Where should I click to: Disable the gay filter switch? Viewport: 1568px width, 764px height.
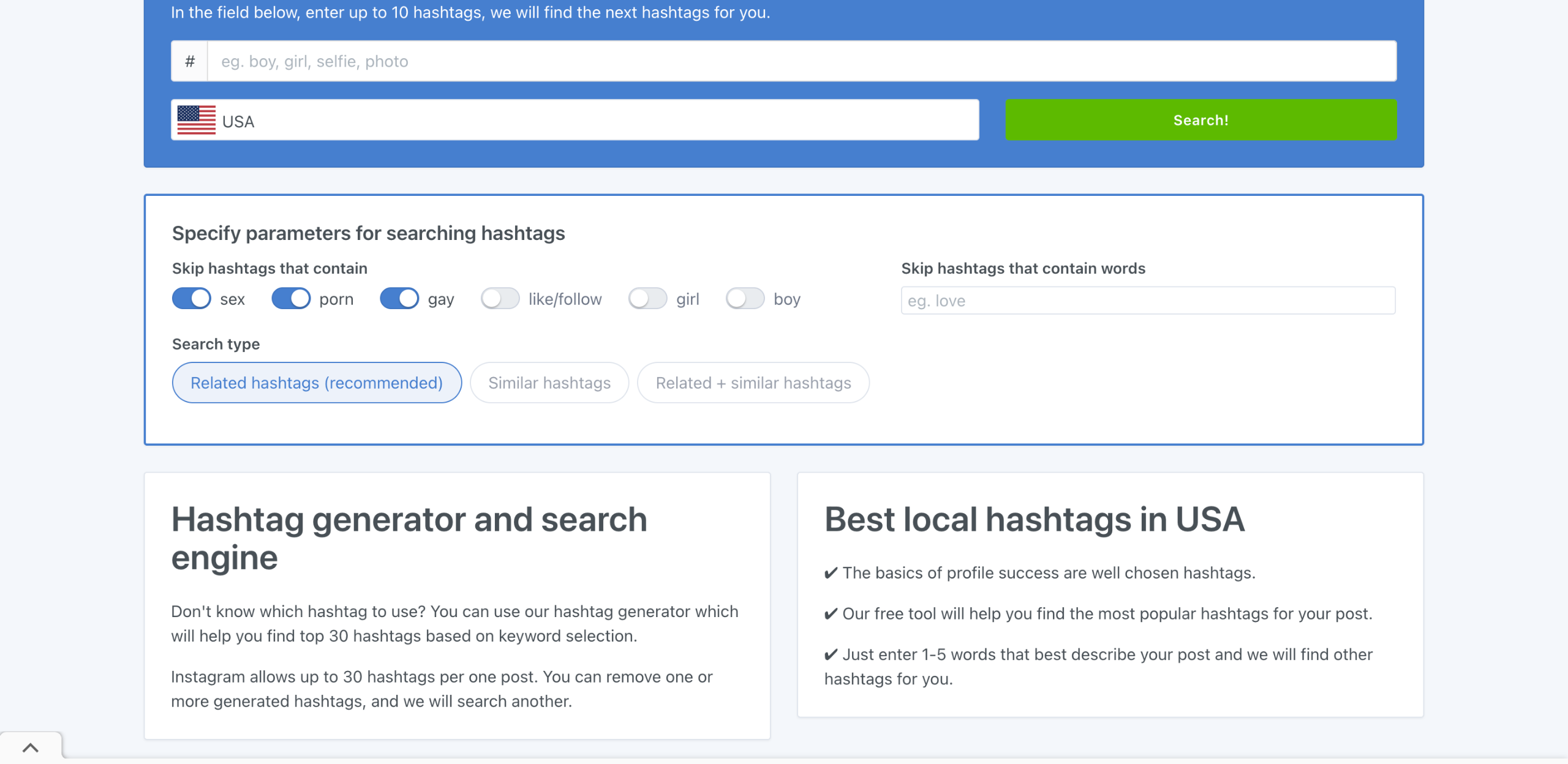point(399,299)
